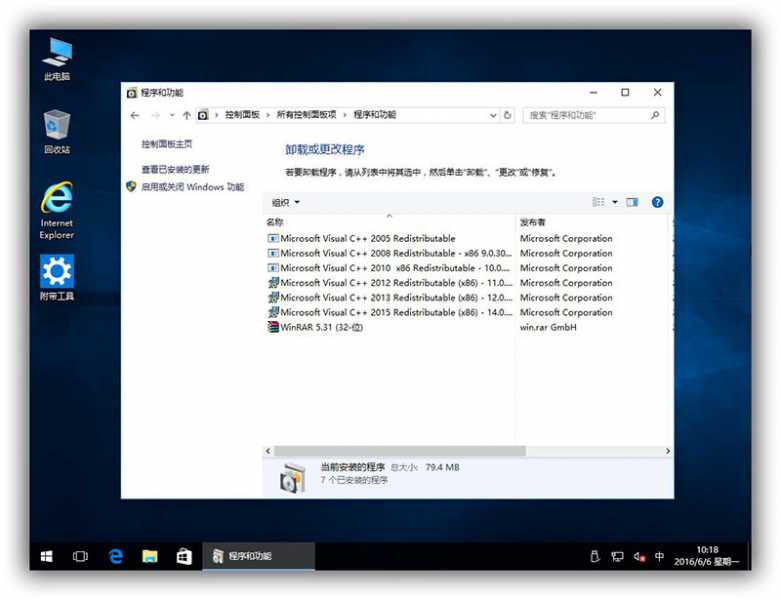Select 控制面板 breadcrumb
This screenshot has width=781, height=600.
point(242,115)
